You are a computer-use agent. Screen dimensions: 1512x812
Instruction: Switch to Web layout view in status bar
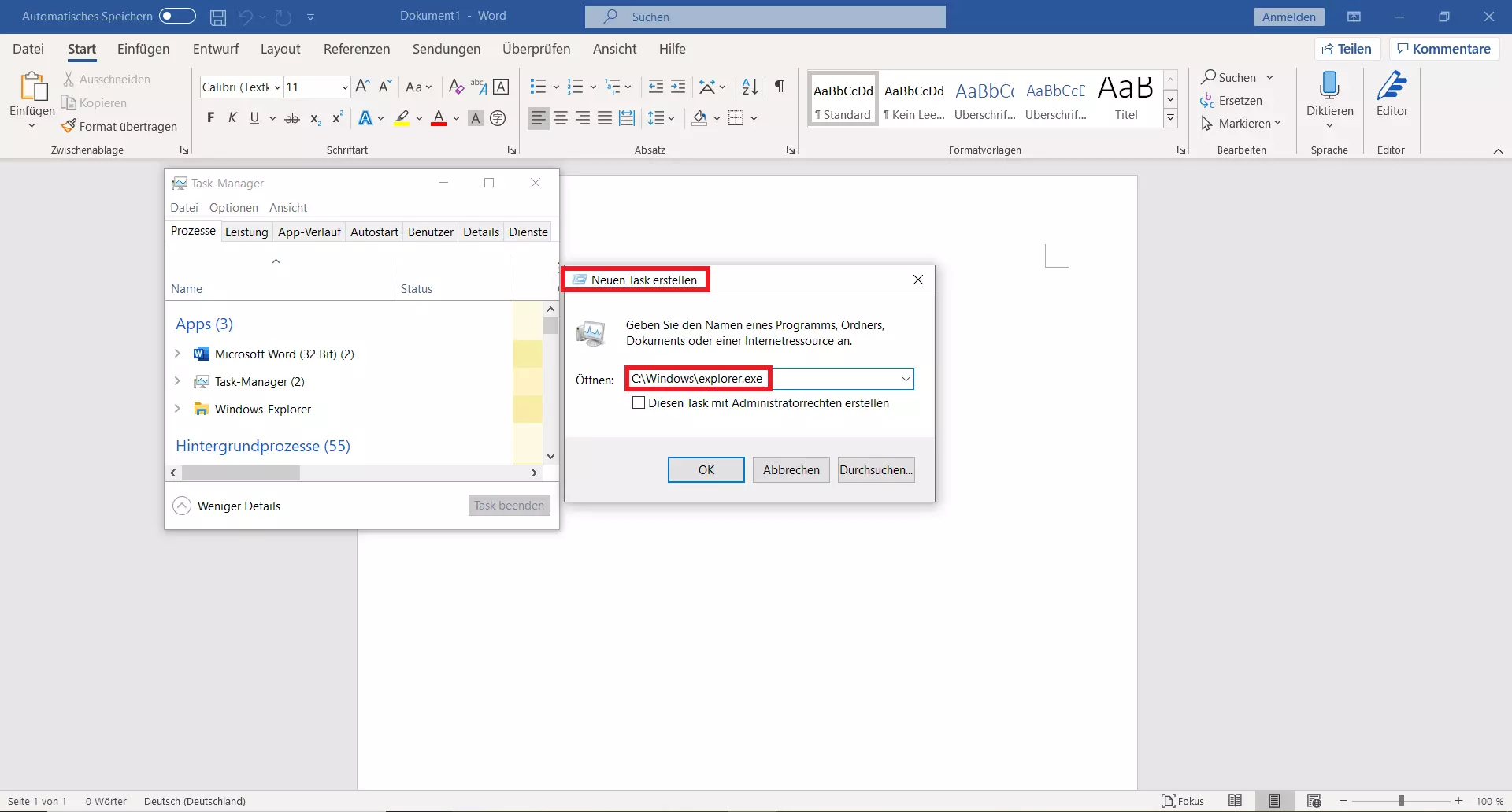(x=1314, y=801)
